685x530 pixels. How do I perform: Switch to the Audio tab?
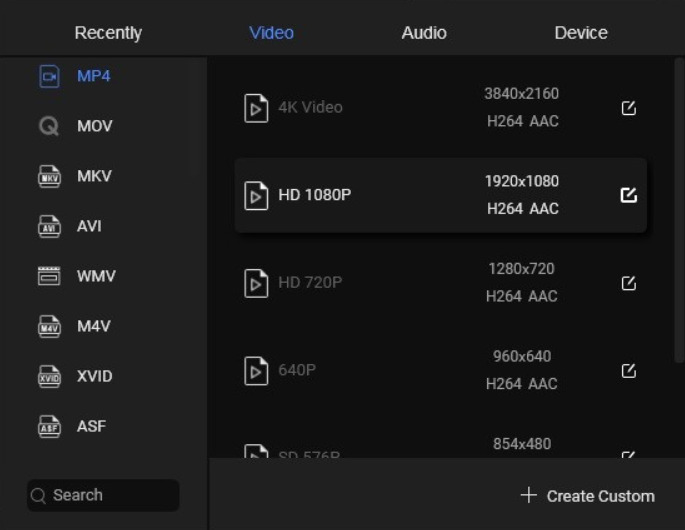tap(424, 33)
